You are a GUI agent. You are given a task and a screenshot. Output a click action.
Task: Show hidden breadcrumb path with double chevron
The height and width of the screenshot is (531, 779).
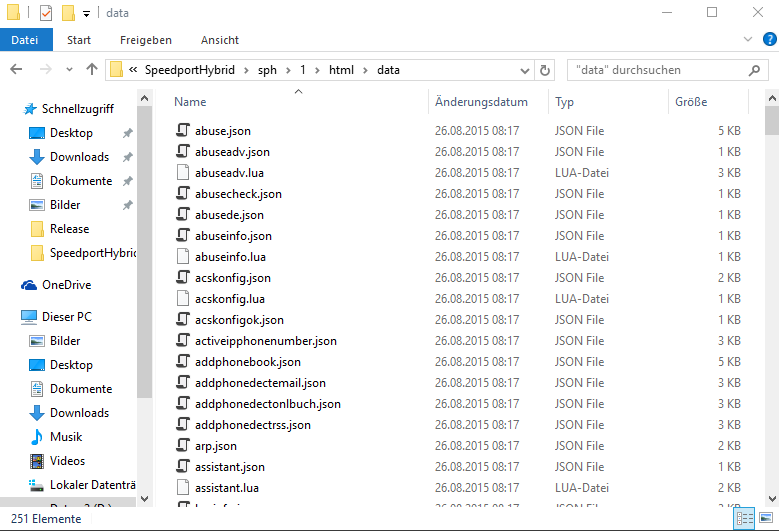click(x=133, y=70)
